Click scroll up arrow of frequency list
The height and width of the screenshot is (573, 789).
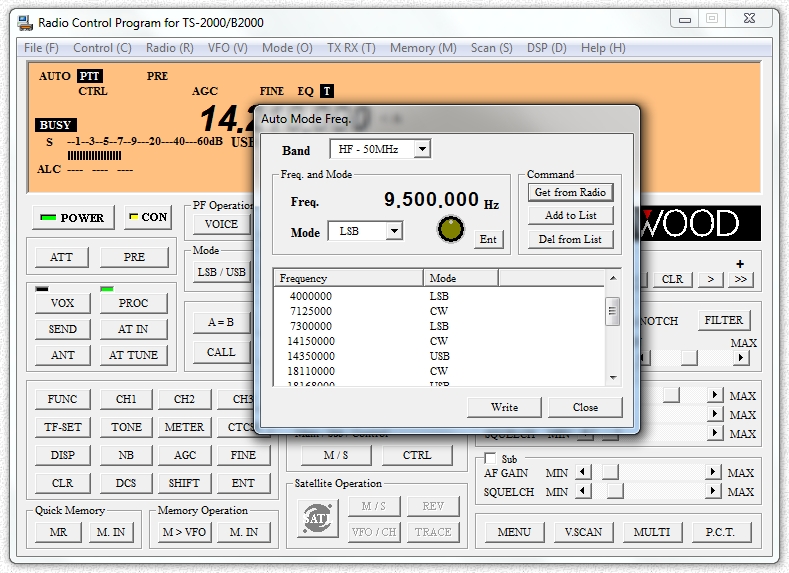click(612, 278)
